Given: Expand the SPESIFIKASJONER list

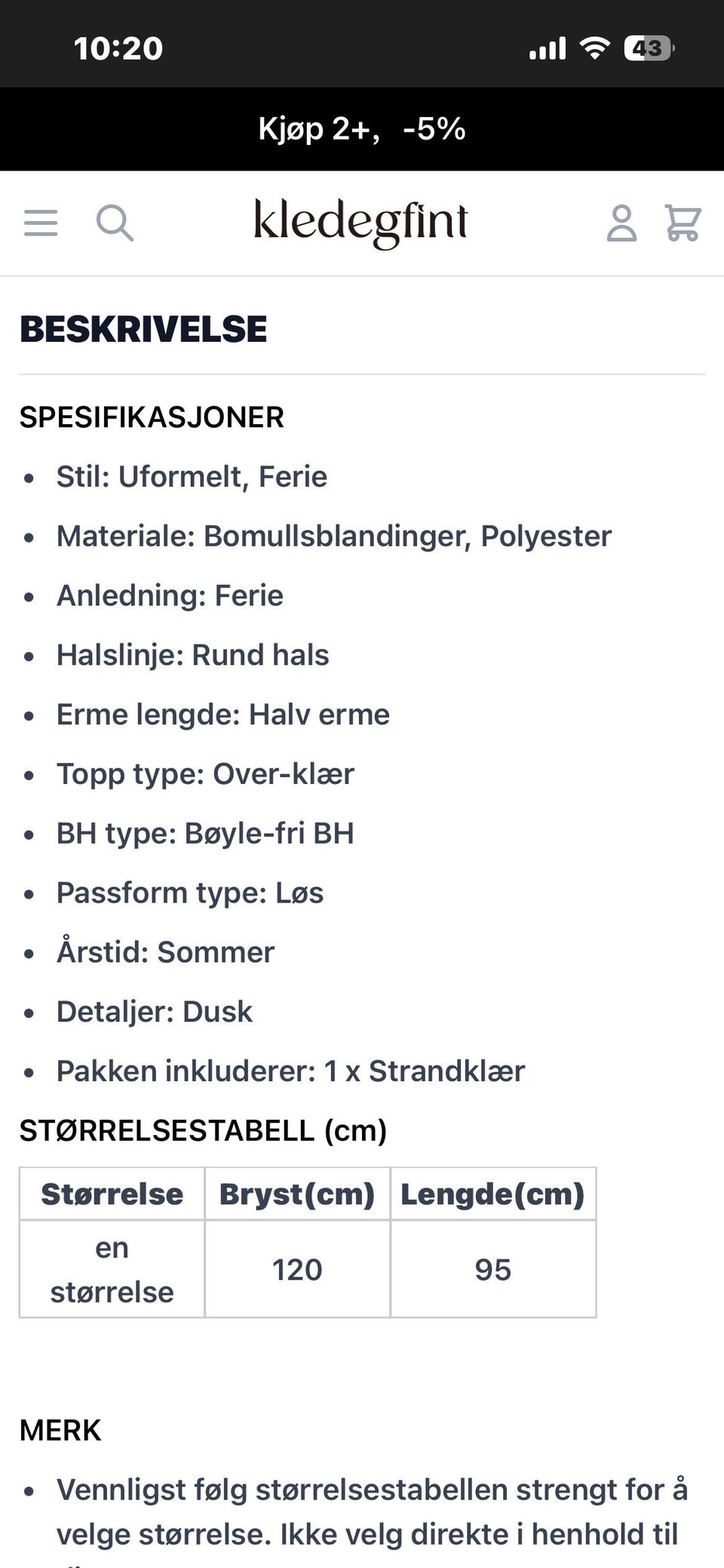Looking at the screenshot, I should tap(151, 416).
